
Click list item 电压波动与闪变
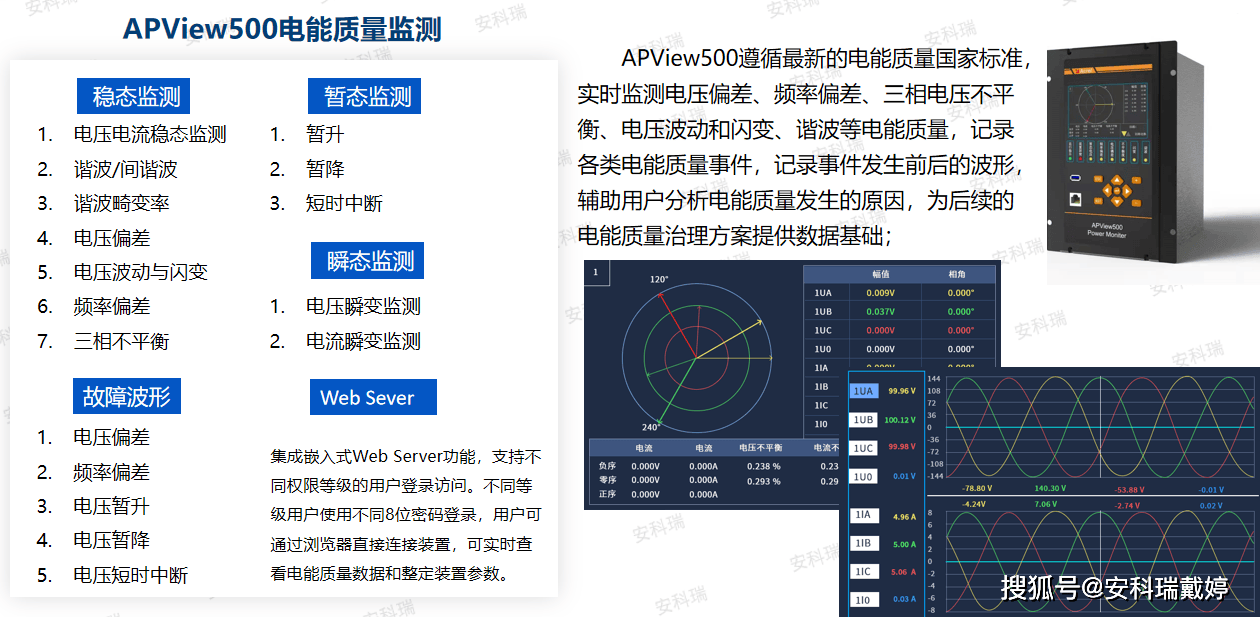pos(140,272)
